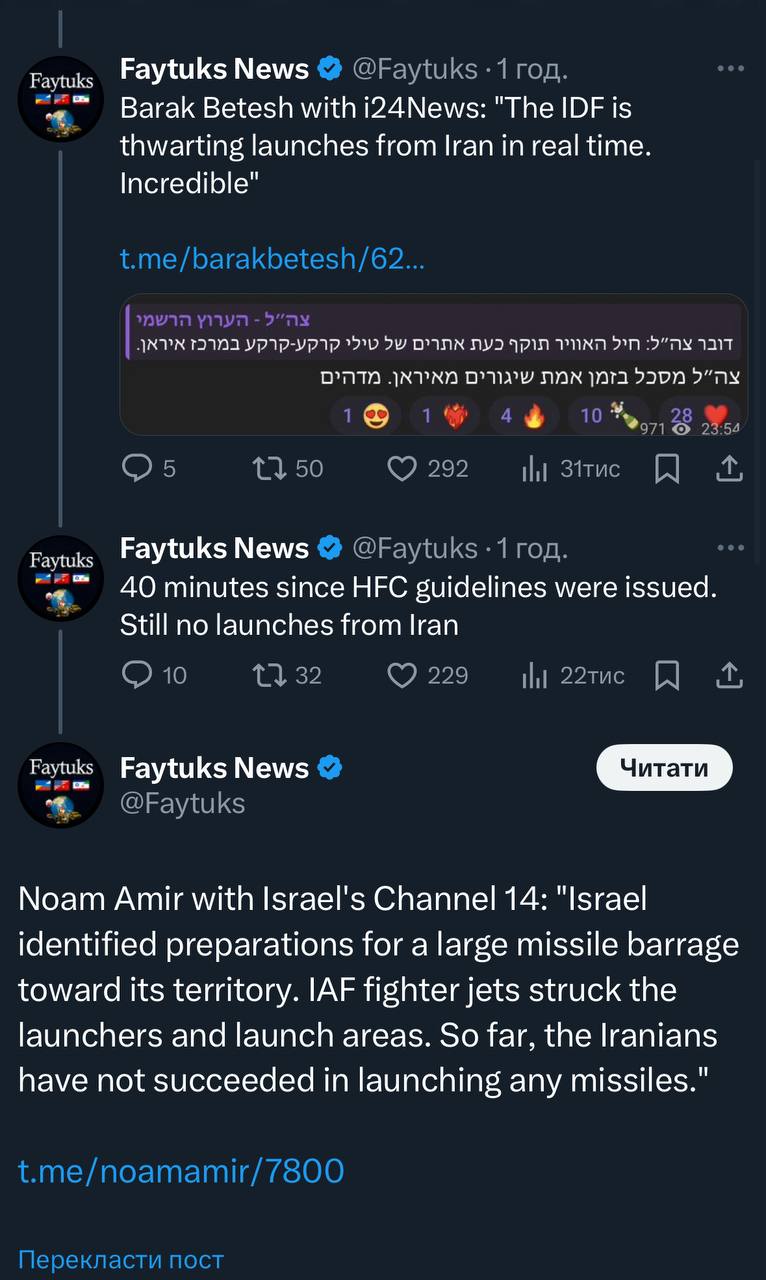Open the t.me/noamamir/7800 link
The image size is (766, 1280).
(181, 1170)
